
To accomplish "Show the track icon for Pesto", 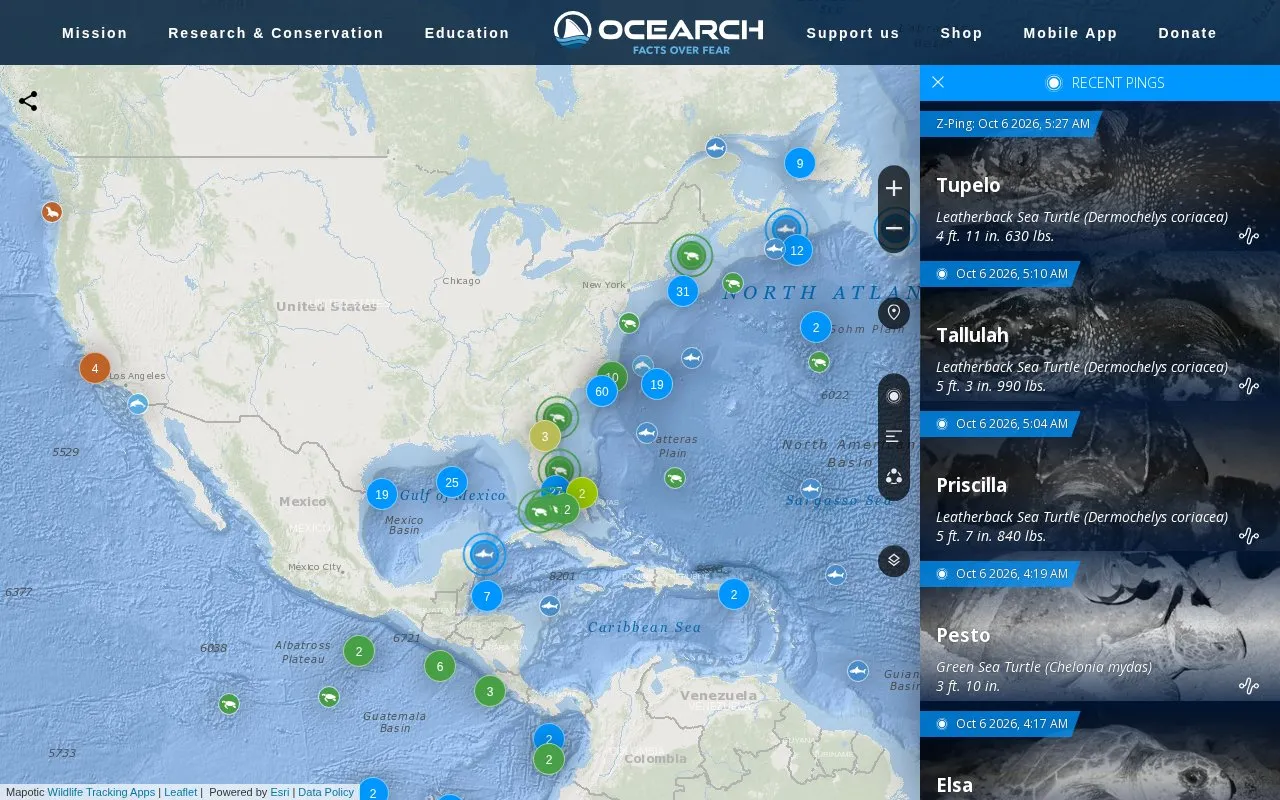I will (1249, 686).
